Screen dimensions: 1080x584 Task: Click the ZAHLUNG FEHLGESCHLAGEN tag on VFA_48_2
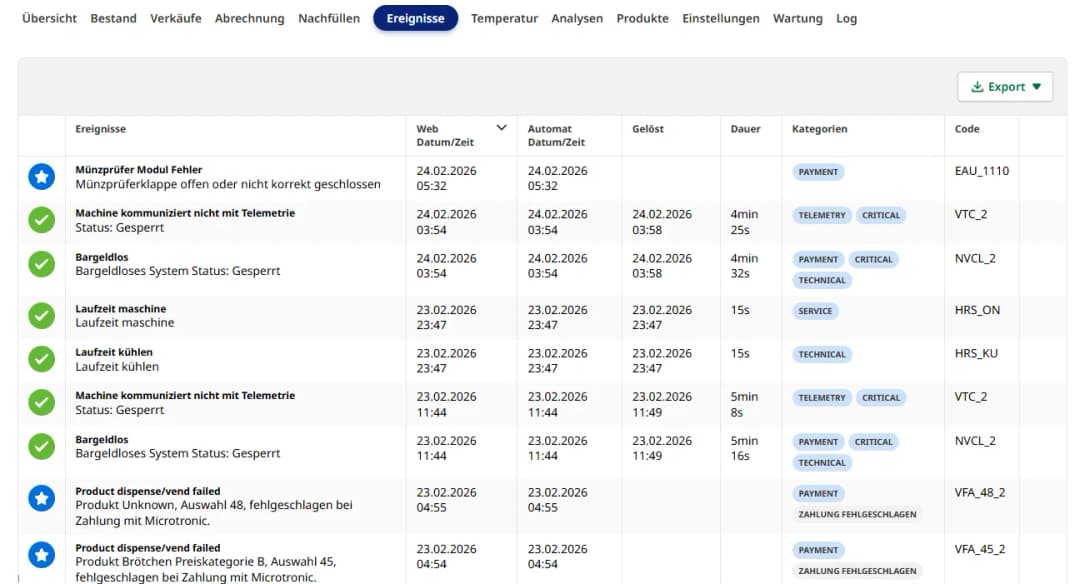click(x=857, y=514)
